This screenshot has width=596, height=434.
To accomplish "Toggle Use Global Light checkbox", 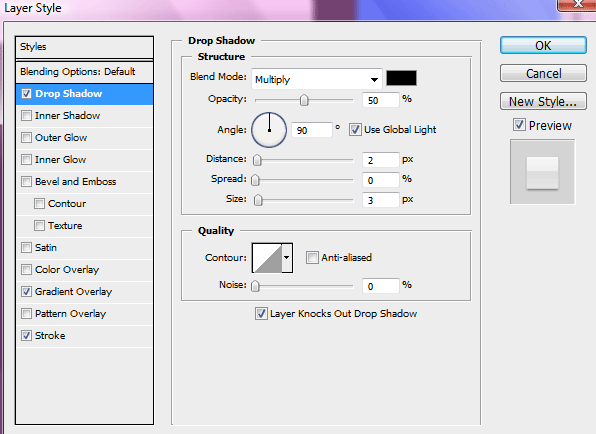I will (355, 130).
